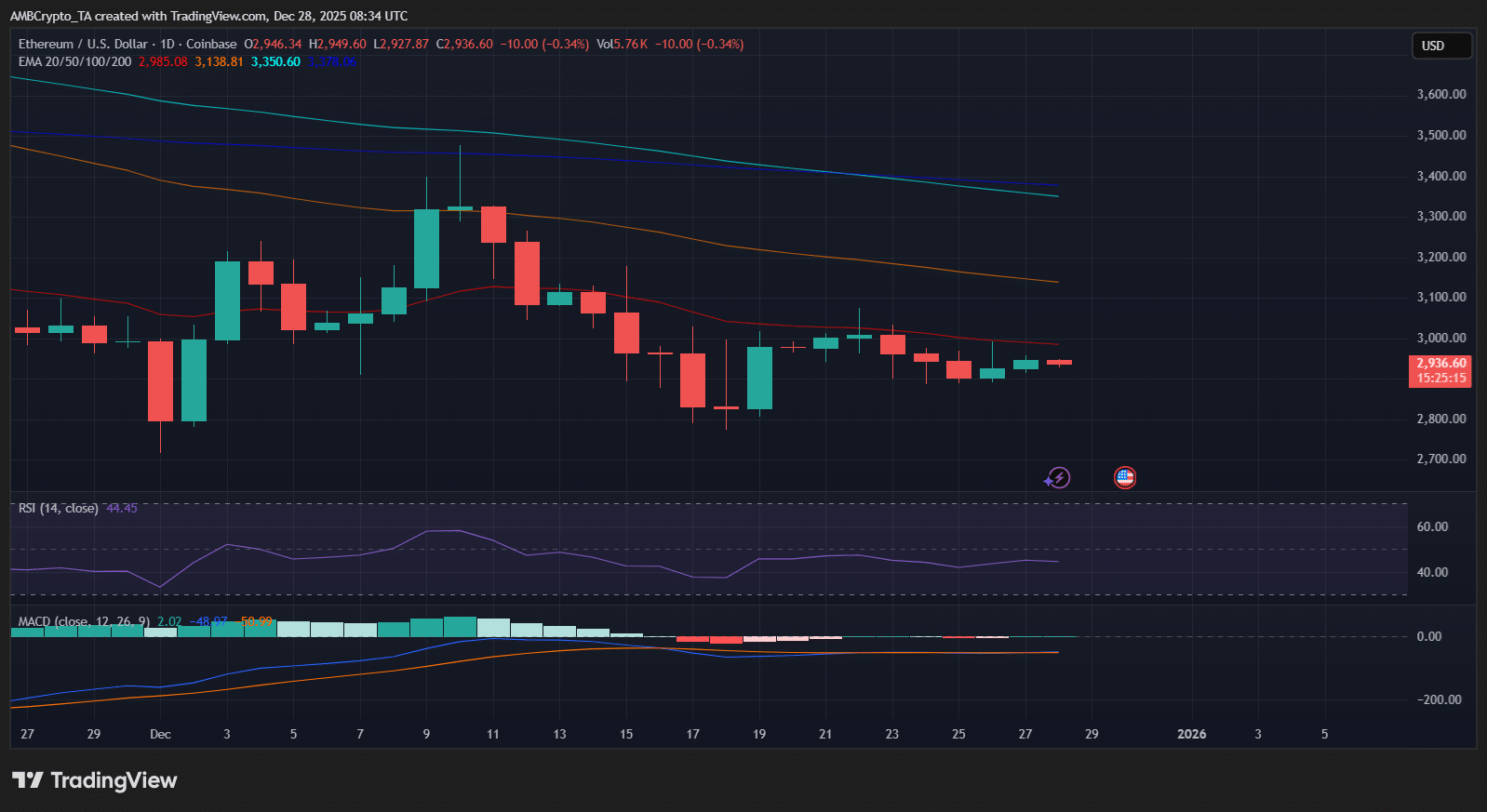Click the 11 date label on the time axis
The image size is (1487, 812).
493,734
